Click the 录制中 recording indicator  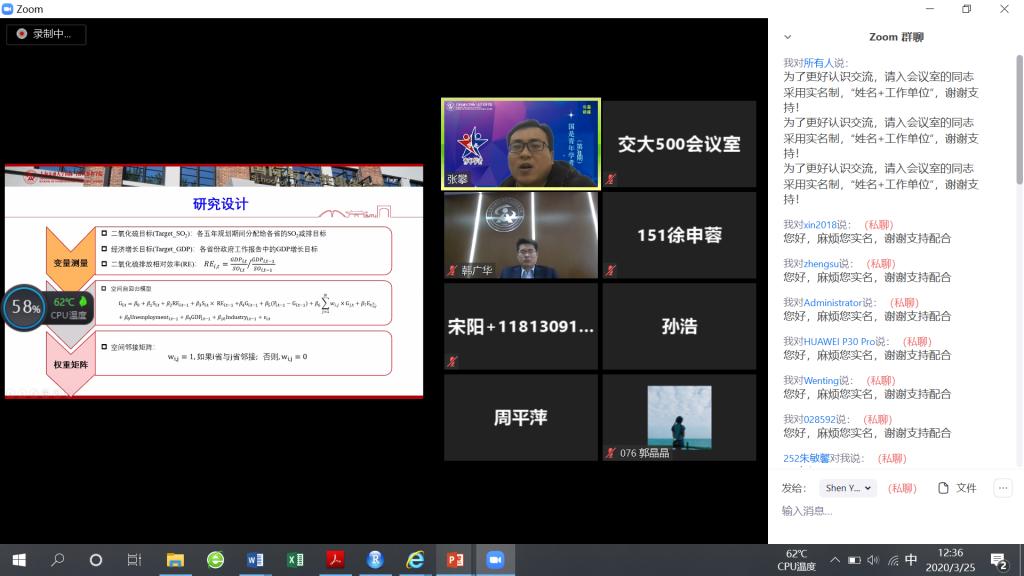click(46, 34)
